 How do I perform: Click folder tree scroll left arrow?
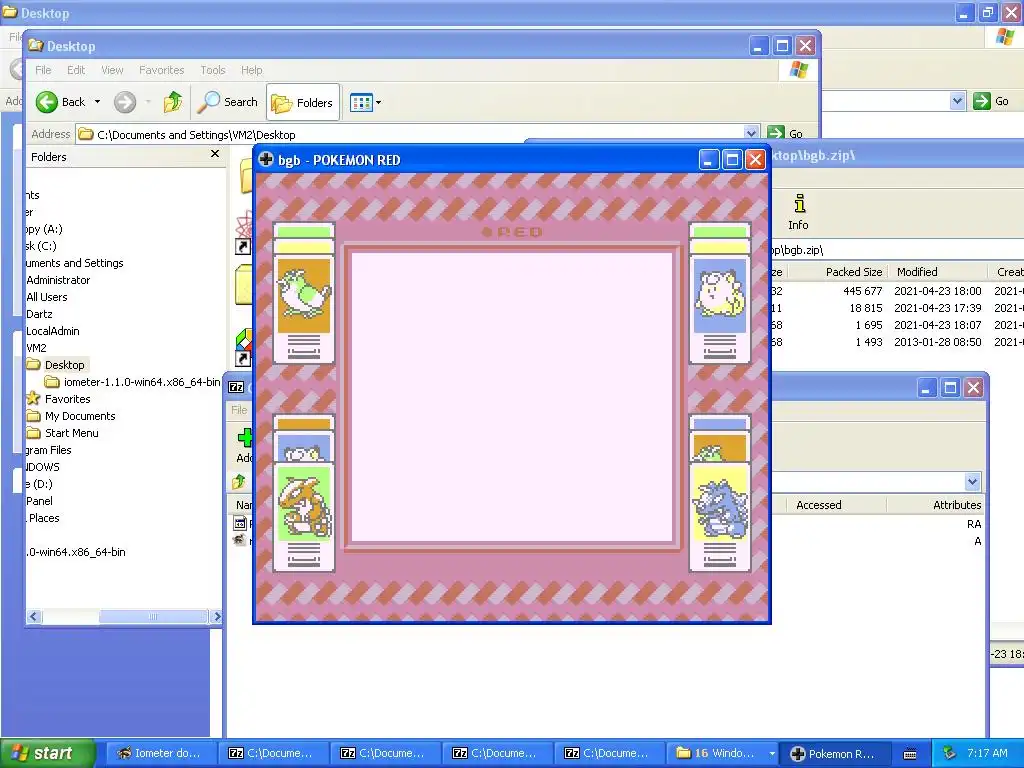tap(34, 616)
